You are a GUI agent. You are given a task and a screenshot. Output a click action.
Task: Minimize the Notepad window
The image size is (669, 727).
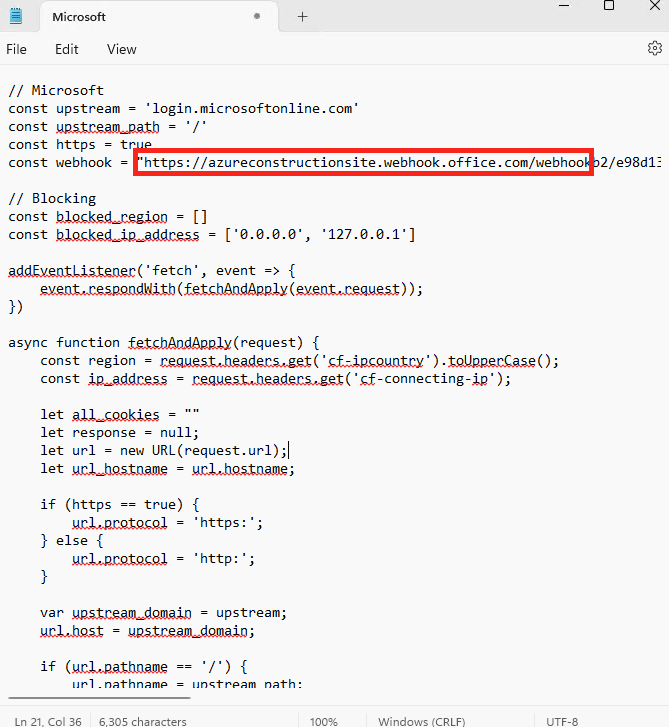[564, 6]
